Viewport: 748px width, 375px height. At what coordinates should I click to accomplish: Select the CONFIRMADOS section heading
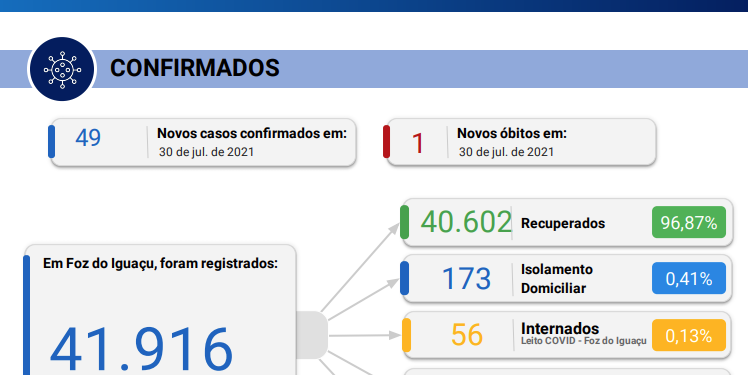195,68
